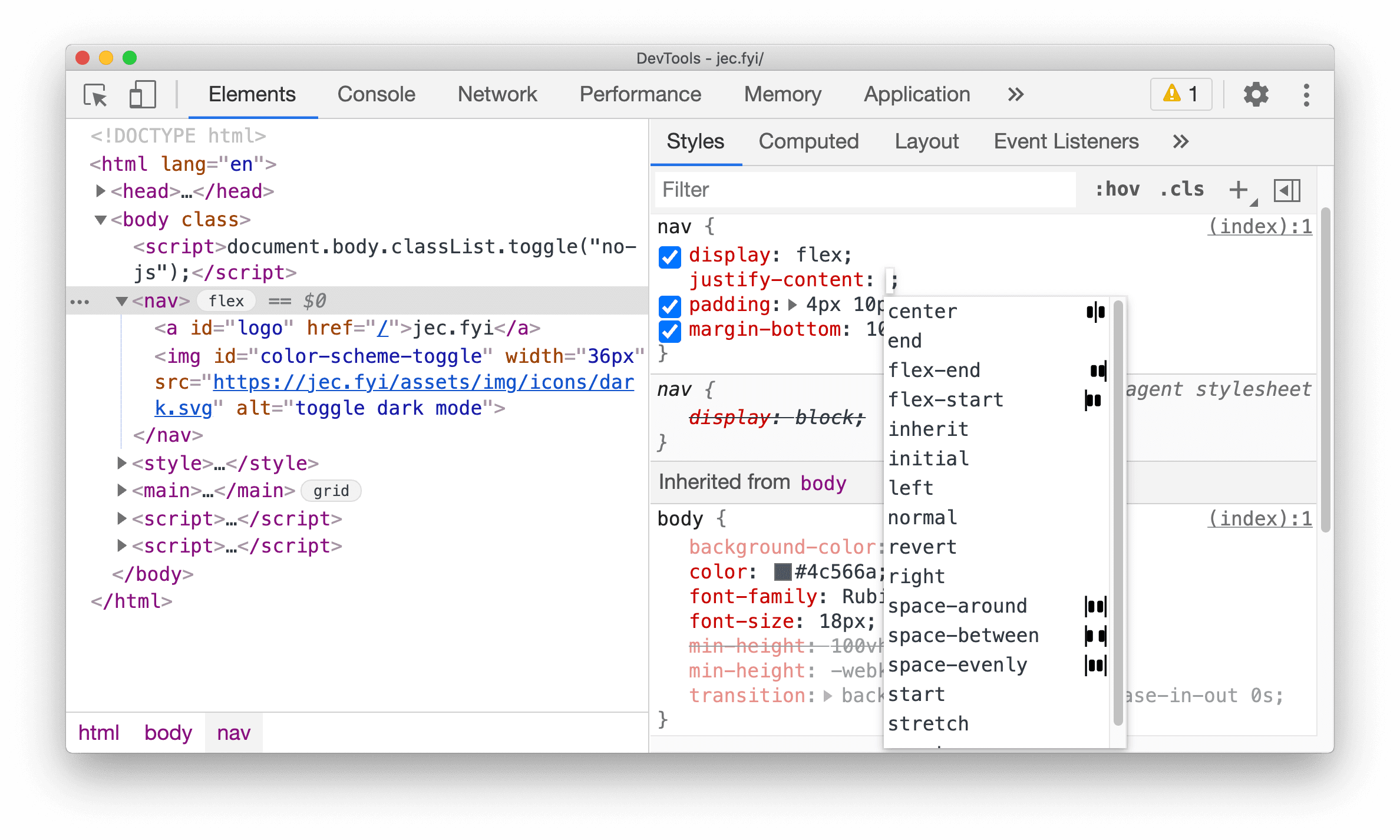Toggle the padding property checkbox

point(669,304)
